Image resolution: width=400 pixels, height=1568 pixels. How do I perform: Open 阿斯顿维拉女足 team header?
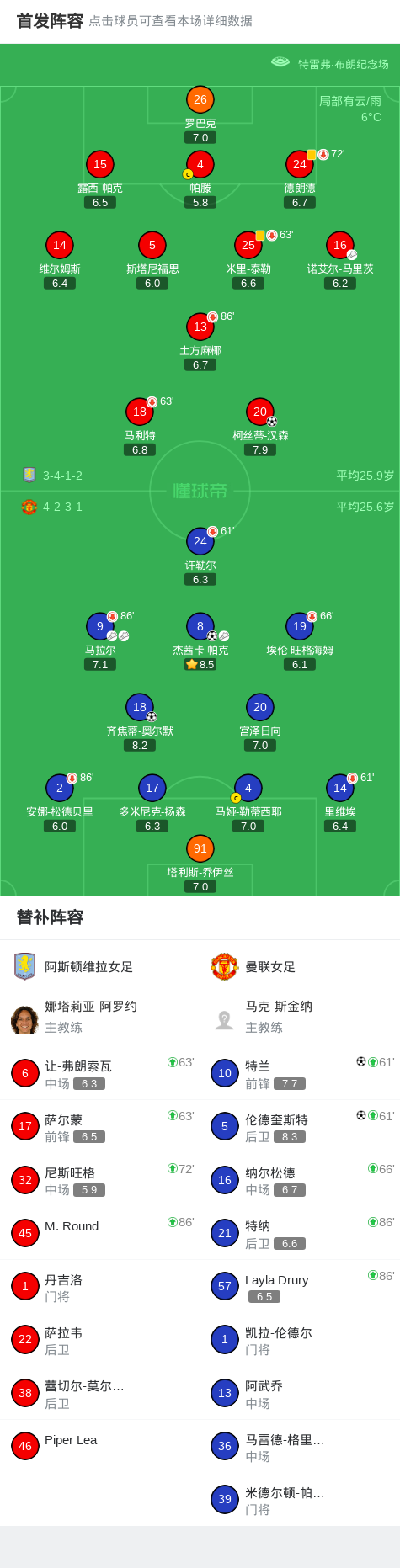[100, 967]
